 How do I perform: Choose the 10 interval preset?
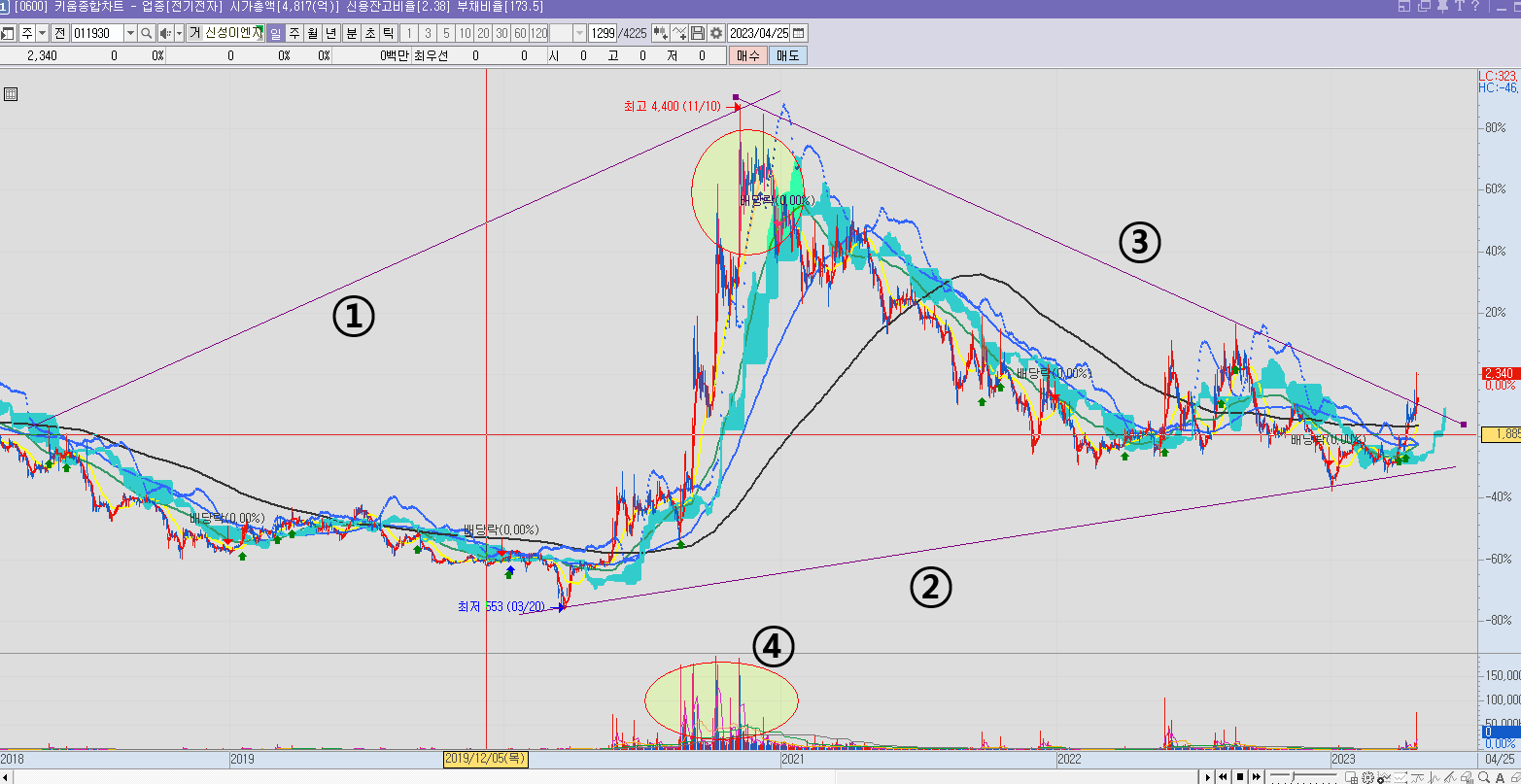465,33
